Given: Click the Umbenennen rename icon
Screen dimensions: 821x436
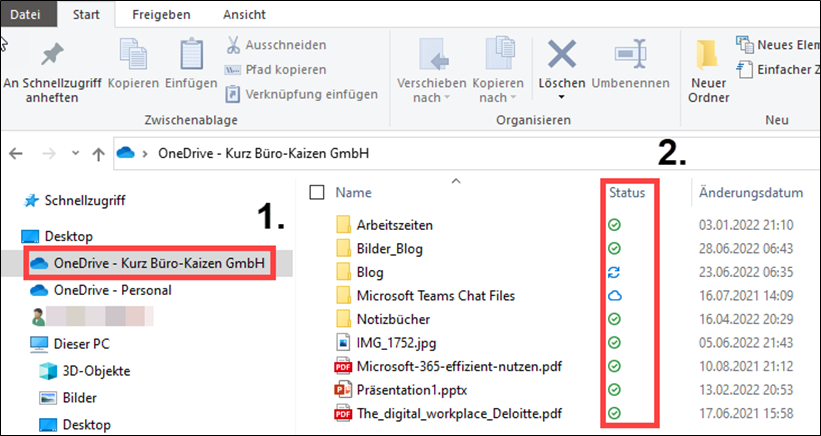Looking at the screenshot, I should [x=630, y=53].
